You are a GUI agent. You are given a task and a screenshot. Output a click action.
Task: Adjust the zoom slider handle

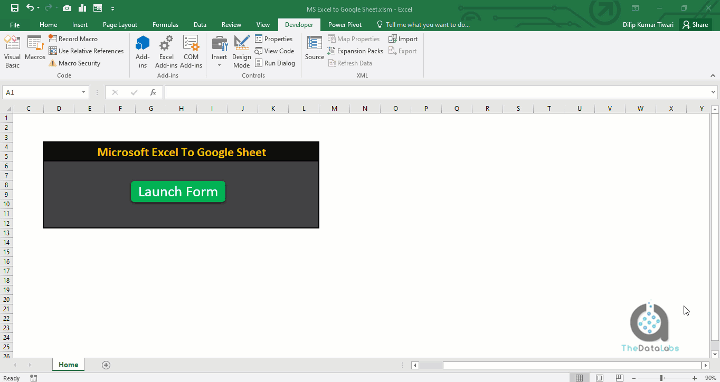pos(662,378)
